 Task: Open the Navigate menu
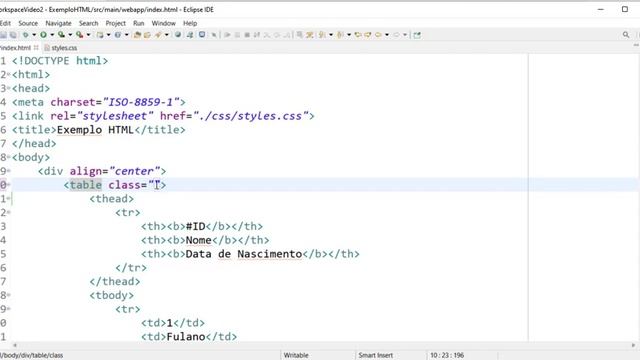pos(58,23)
